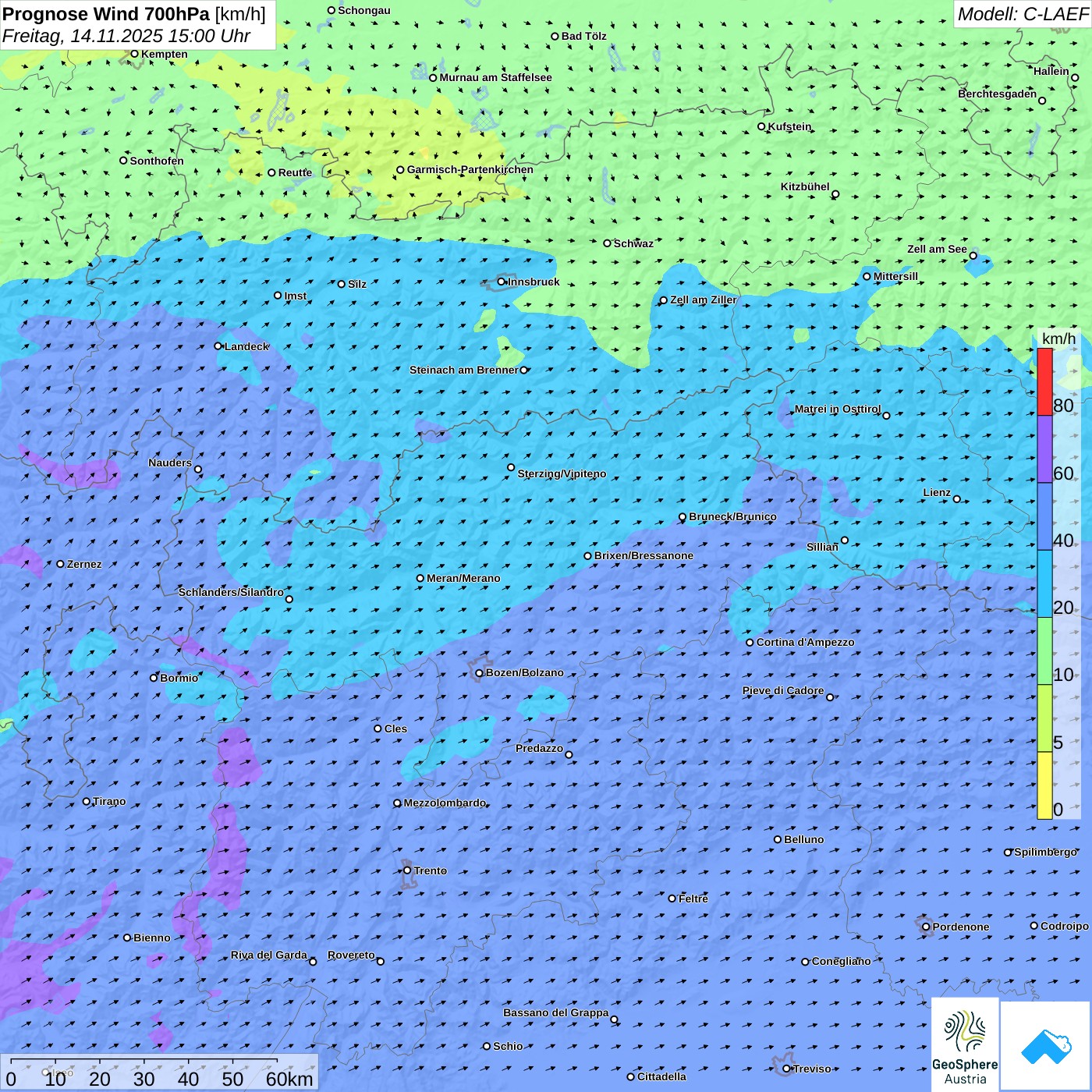
Task: Click the Zell am See label
Action: click(937, 249)
